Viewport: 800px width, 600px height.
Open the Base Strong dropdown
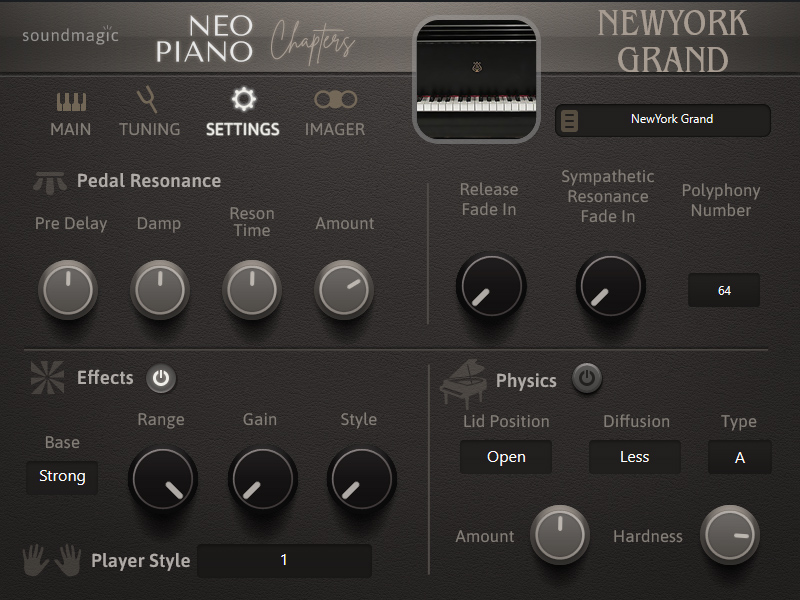[62, 477]
